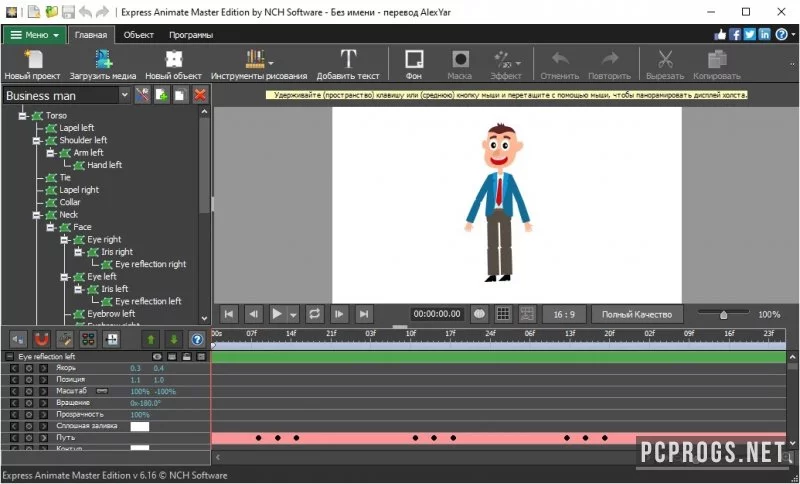Collapse the Eye right tree node
This screenshot has height=484, width=800.
coord(64,240)
